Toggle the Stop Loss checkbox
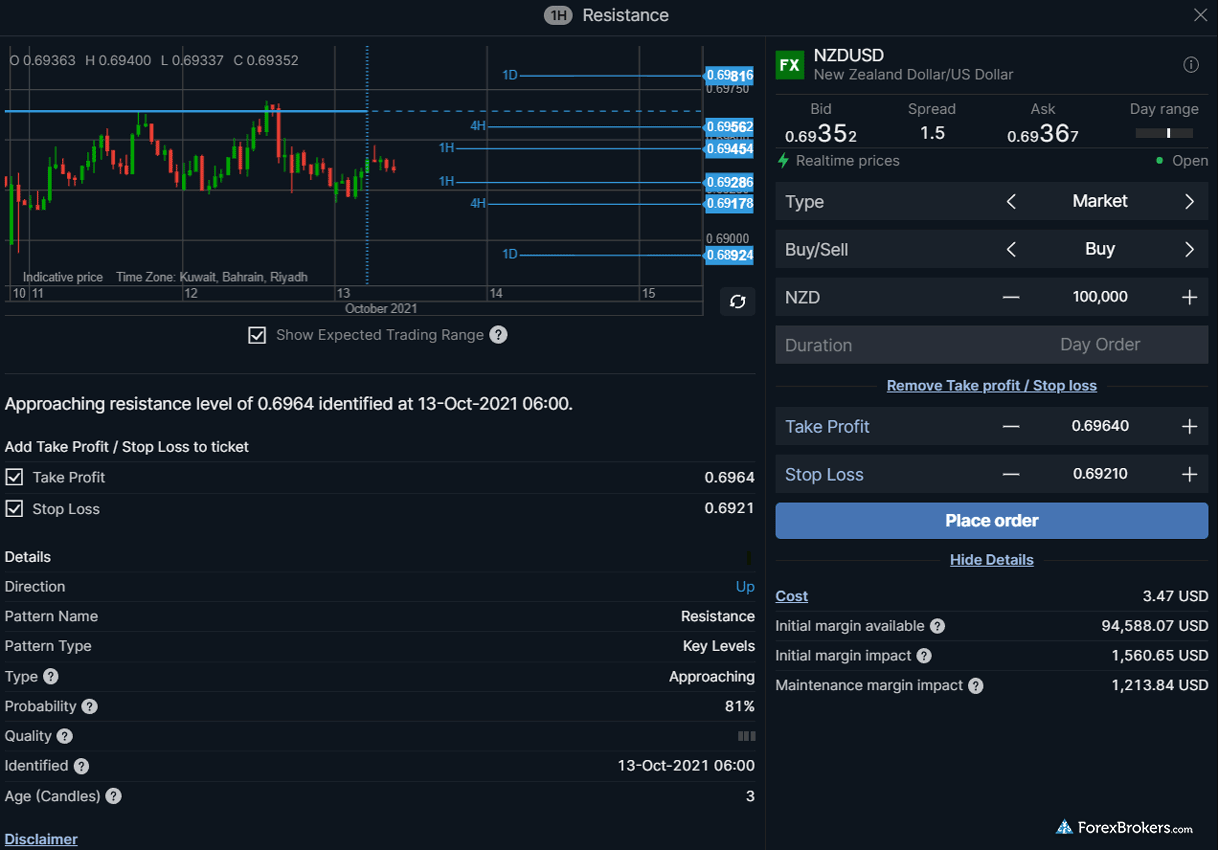1218x850 pixels. pos(14,509)
